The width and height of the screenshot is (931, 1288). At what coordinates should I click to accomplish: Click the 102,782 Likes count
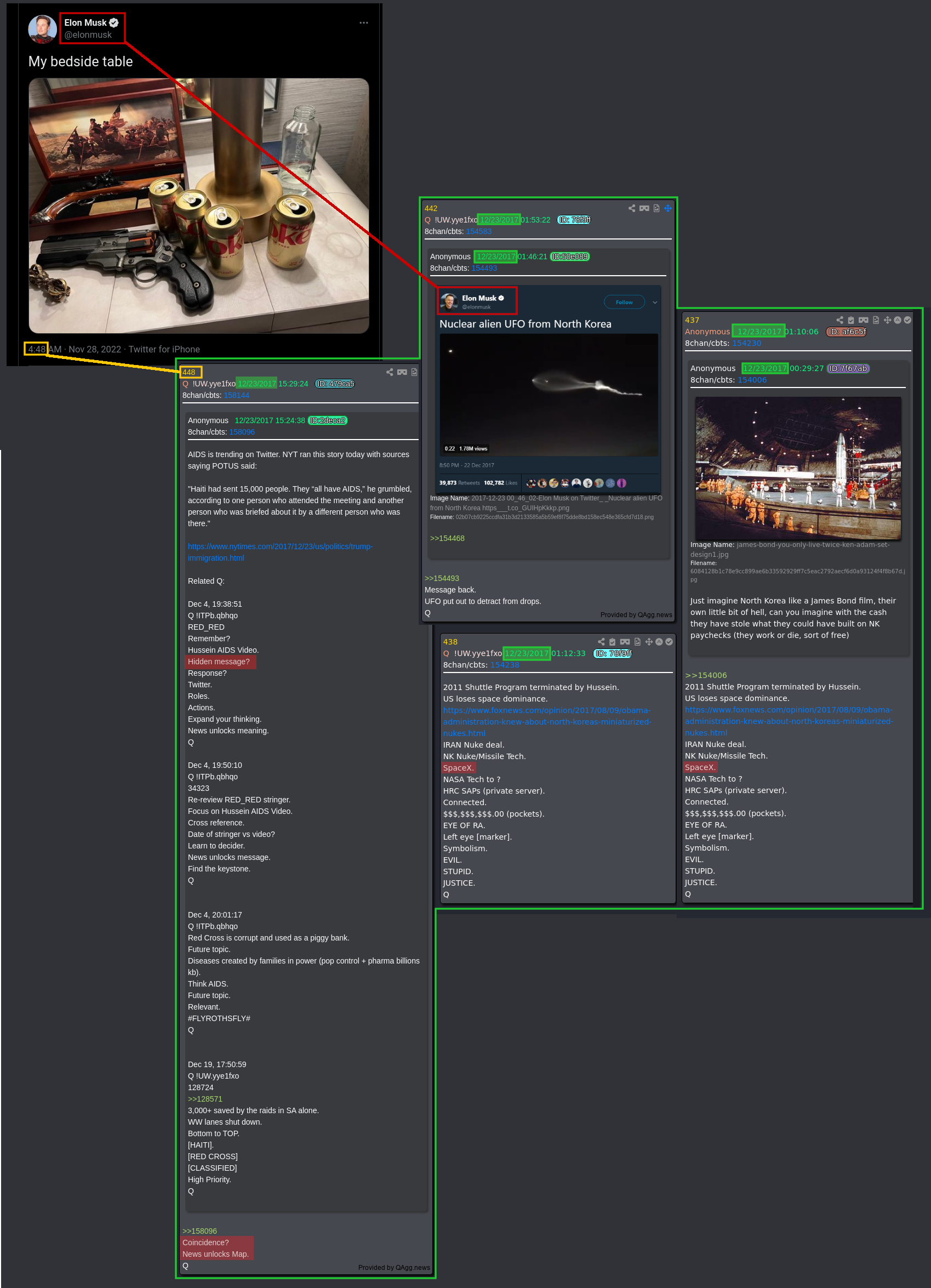(501, 483)
